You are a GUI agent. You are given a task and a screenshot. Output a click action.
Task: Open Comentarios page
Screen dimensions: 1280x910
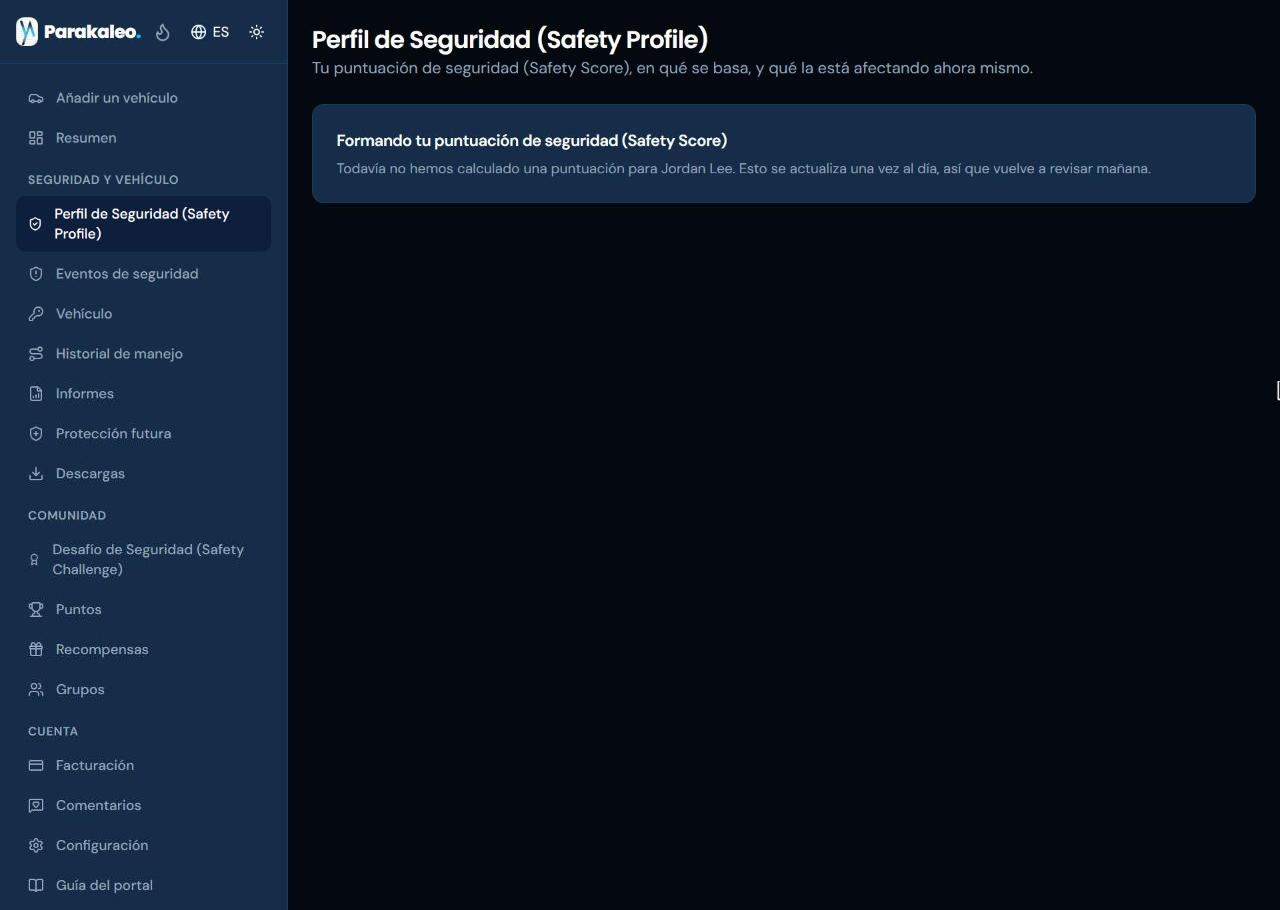[x=143, y=806]
